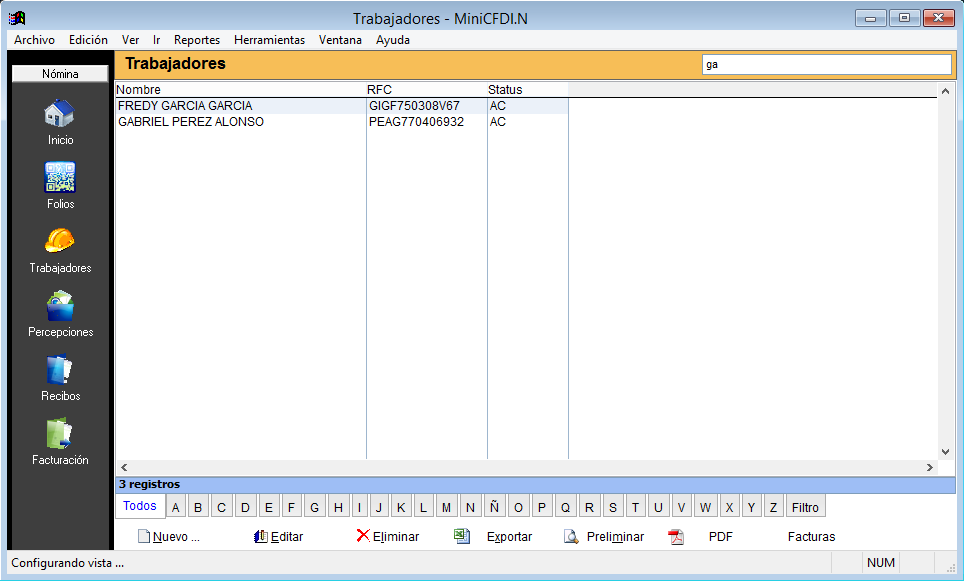Filter workers by letter F
This screenshot has height=581, width=964.
(291, 507)
